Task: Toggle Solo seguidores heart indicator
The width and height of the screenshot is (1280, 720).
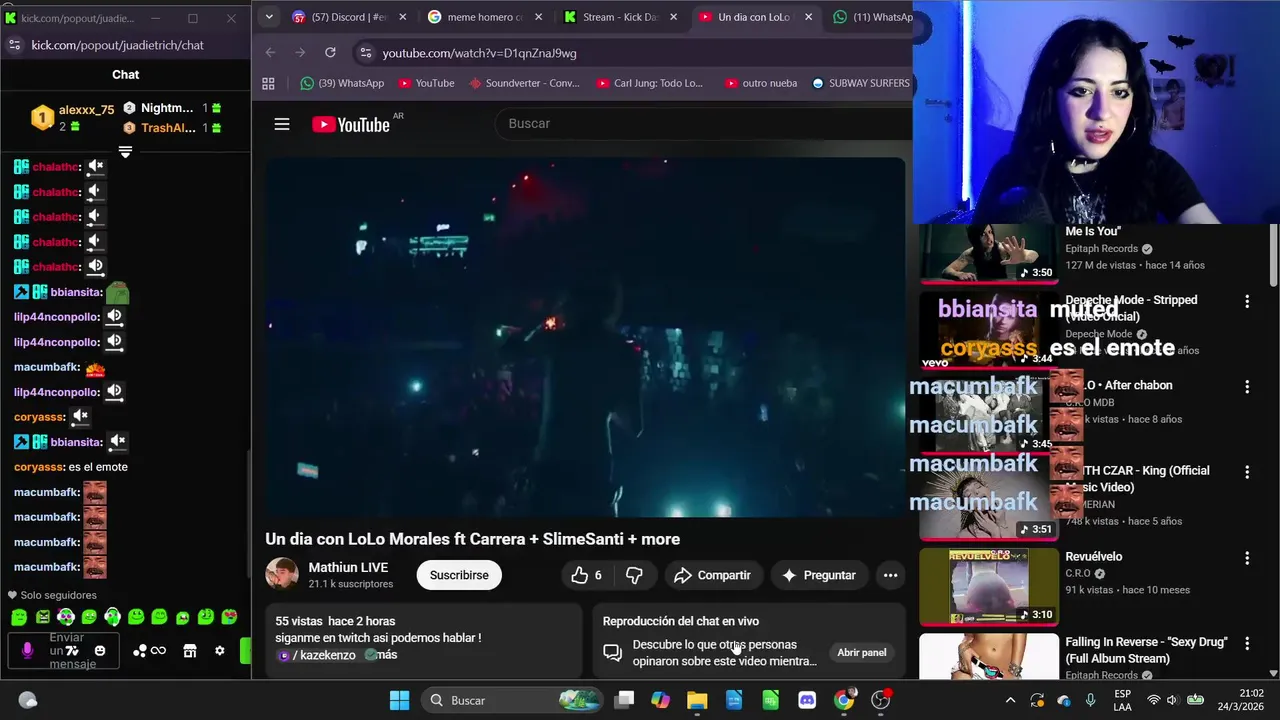Action: coord(12,595)
